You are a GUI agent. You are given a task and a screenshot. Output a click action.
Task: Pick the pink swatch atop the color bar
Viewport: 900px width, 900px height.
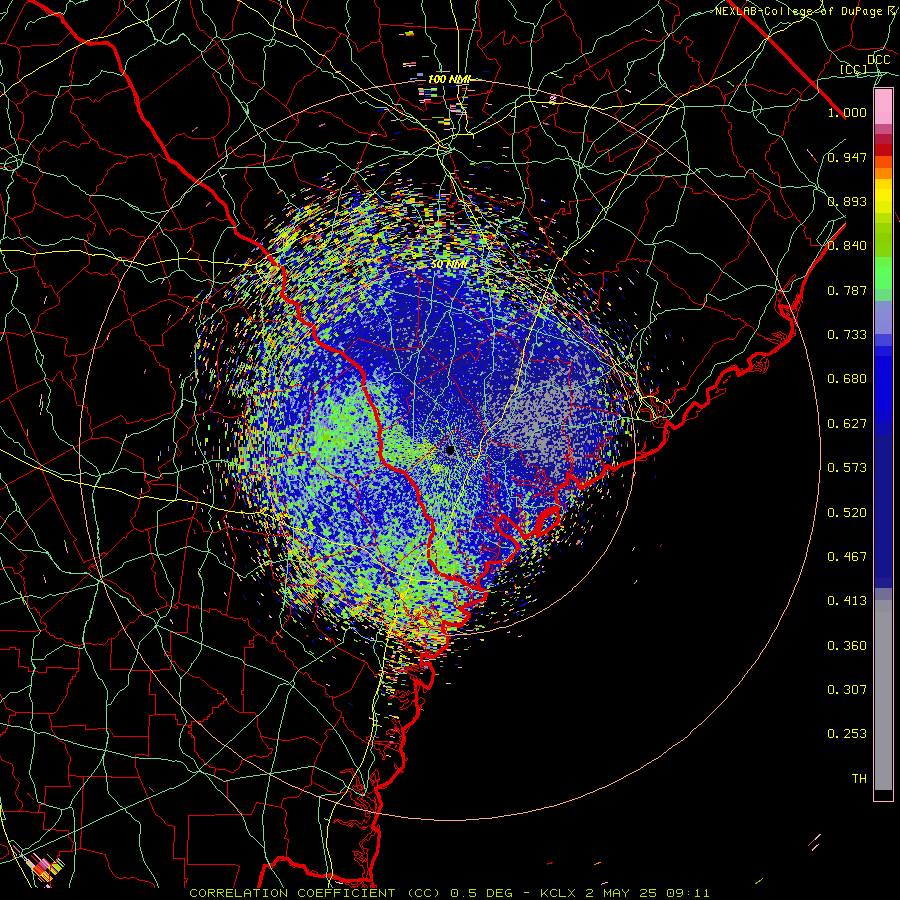point(883,107)
